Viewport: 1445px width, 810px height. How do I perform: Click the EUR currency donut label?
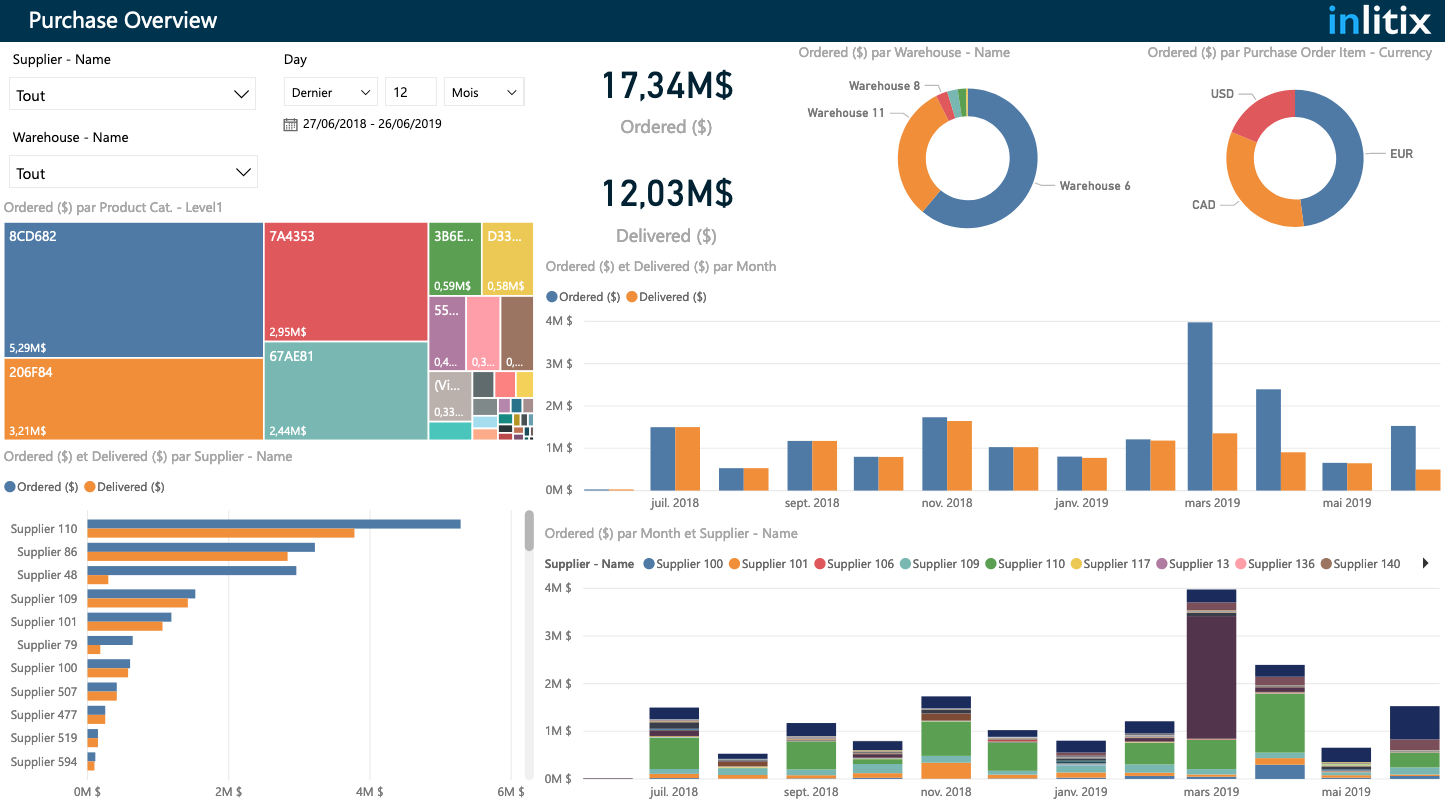coord(1401,154)
